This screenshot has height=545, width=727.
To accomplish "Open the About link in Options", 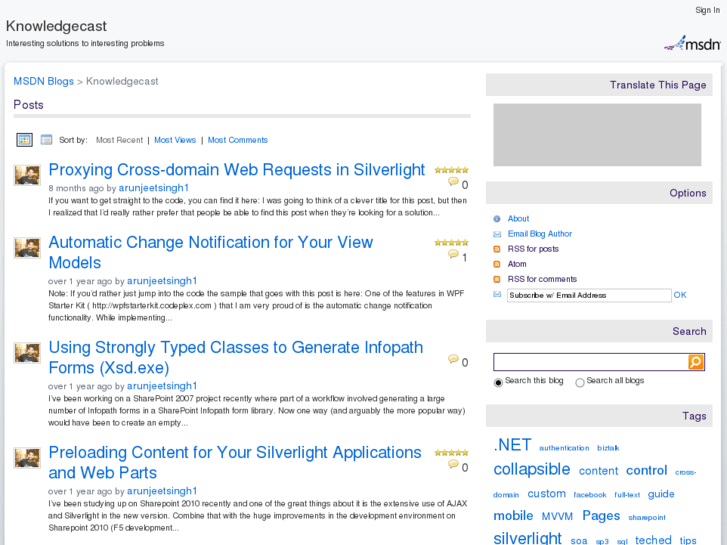I will coord(518,218).
